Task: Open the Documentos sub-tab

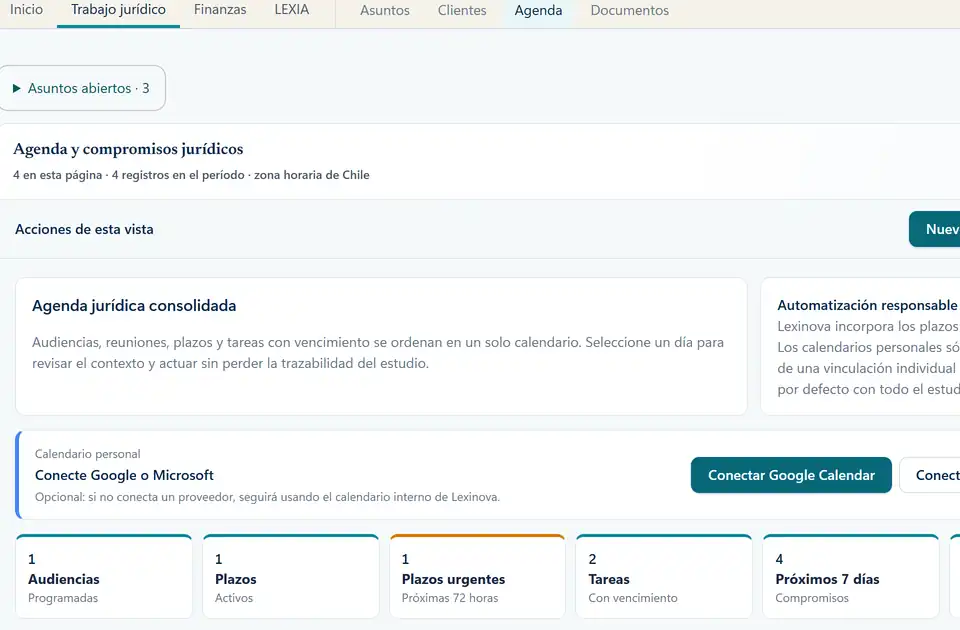Action: (x=629, y=10)
